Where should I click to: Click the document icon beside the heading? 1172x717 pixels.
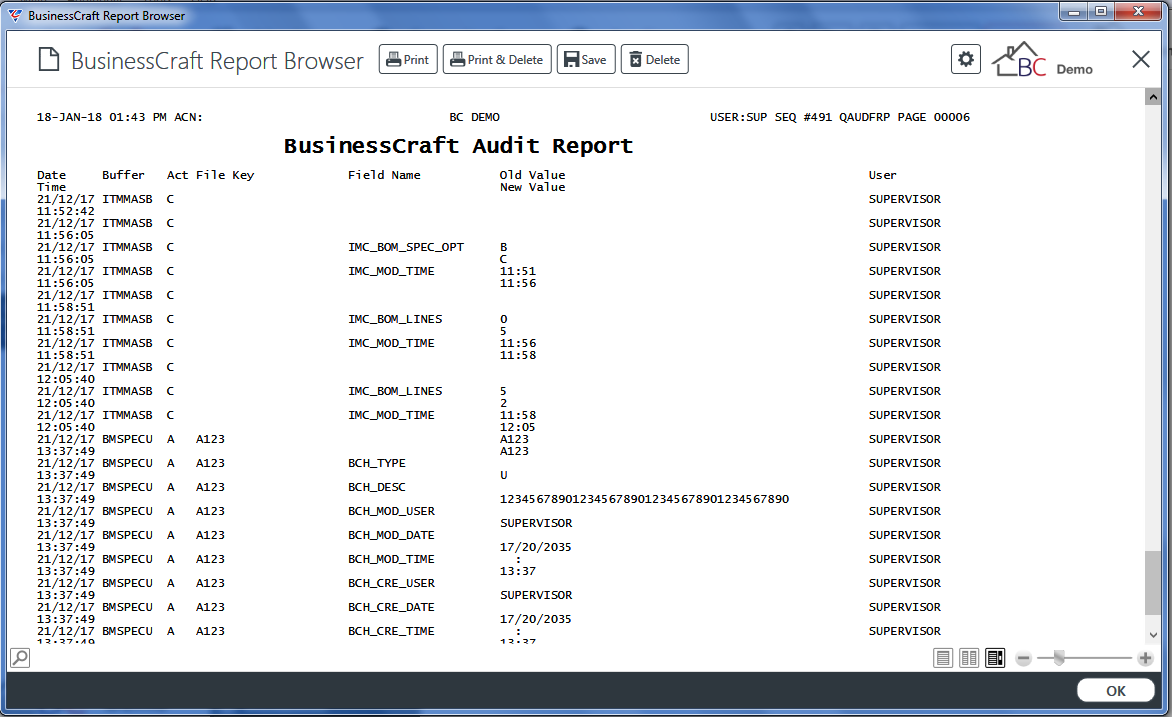click(49, 60)
